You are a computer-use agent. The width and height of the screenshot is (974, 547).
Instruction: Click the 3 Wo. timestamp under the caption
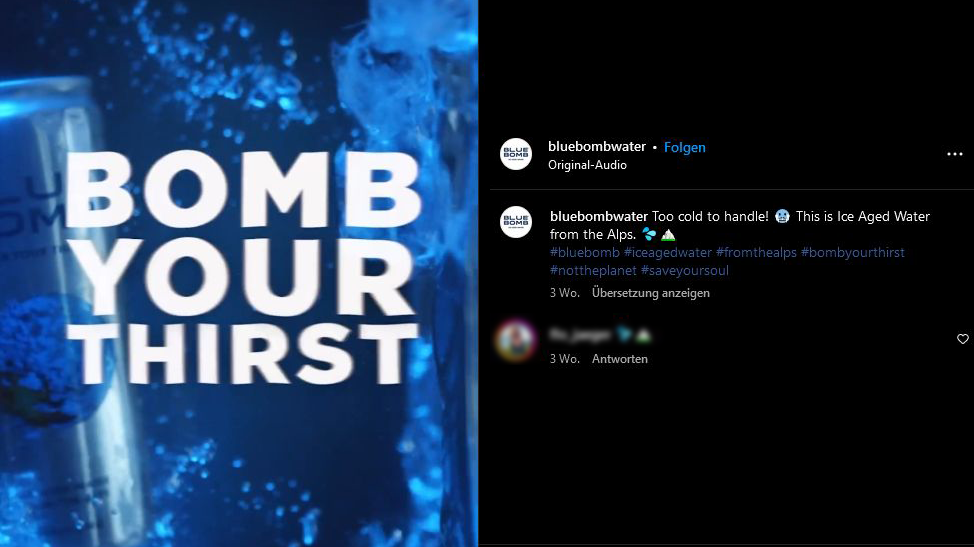tap(564, 293)
